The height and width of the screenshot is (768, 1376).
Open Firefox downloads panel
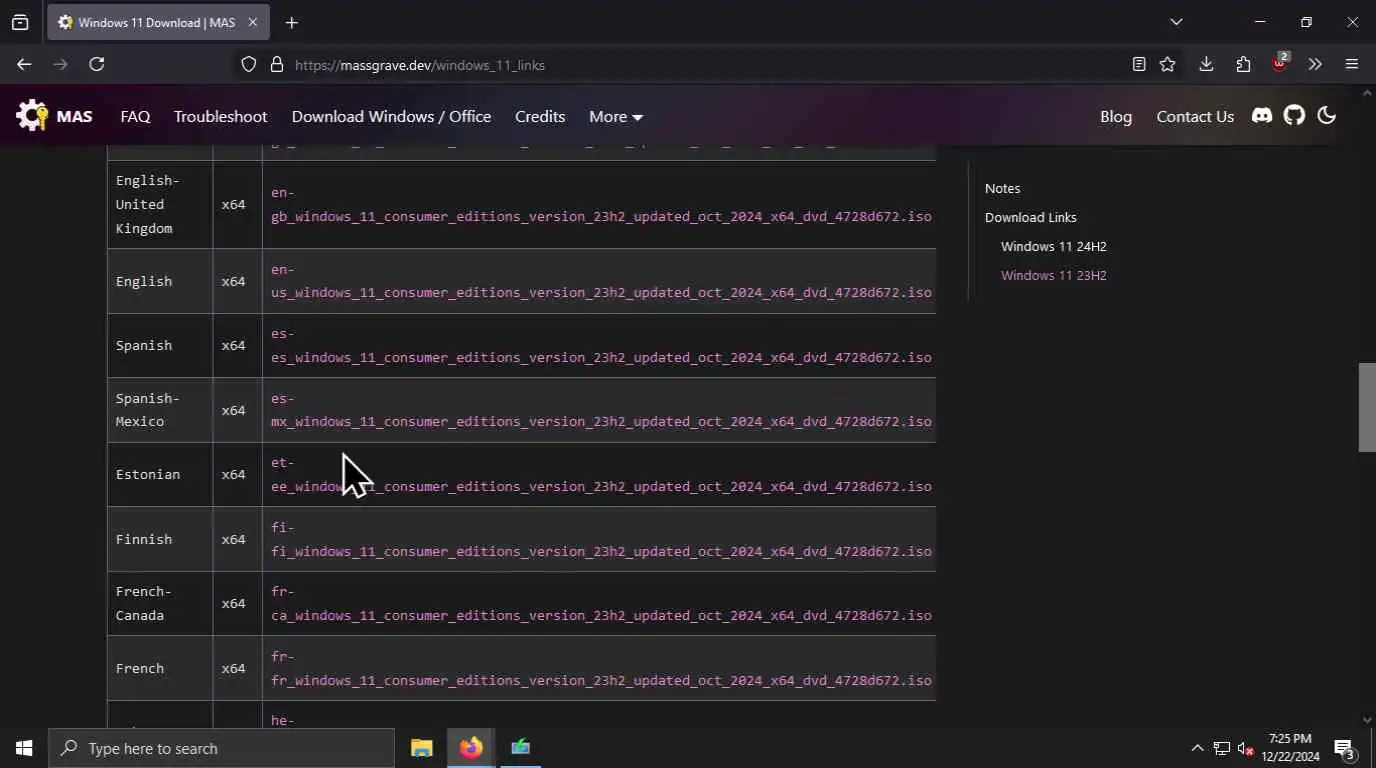(1206, 64)
